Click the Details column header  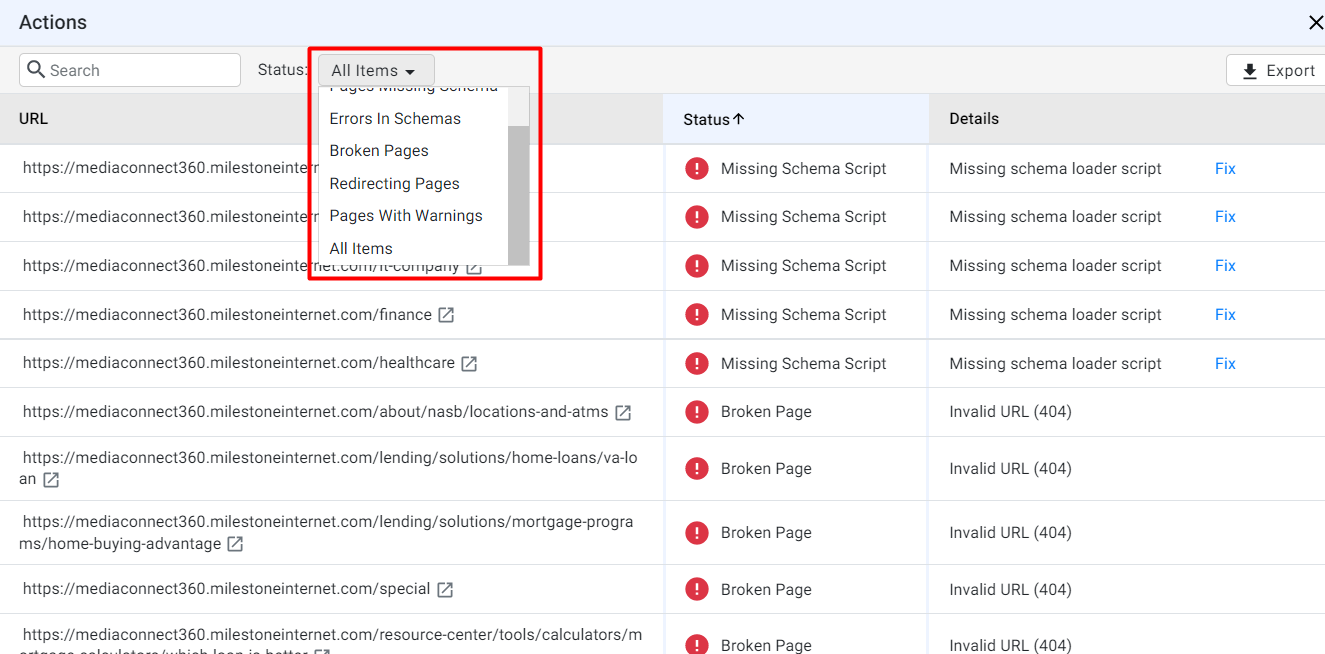tap(974, 118)
